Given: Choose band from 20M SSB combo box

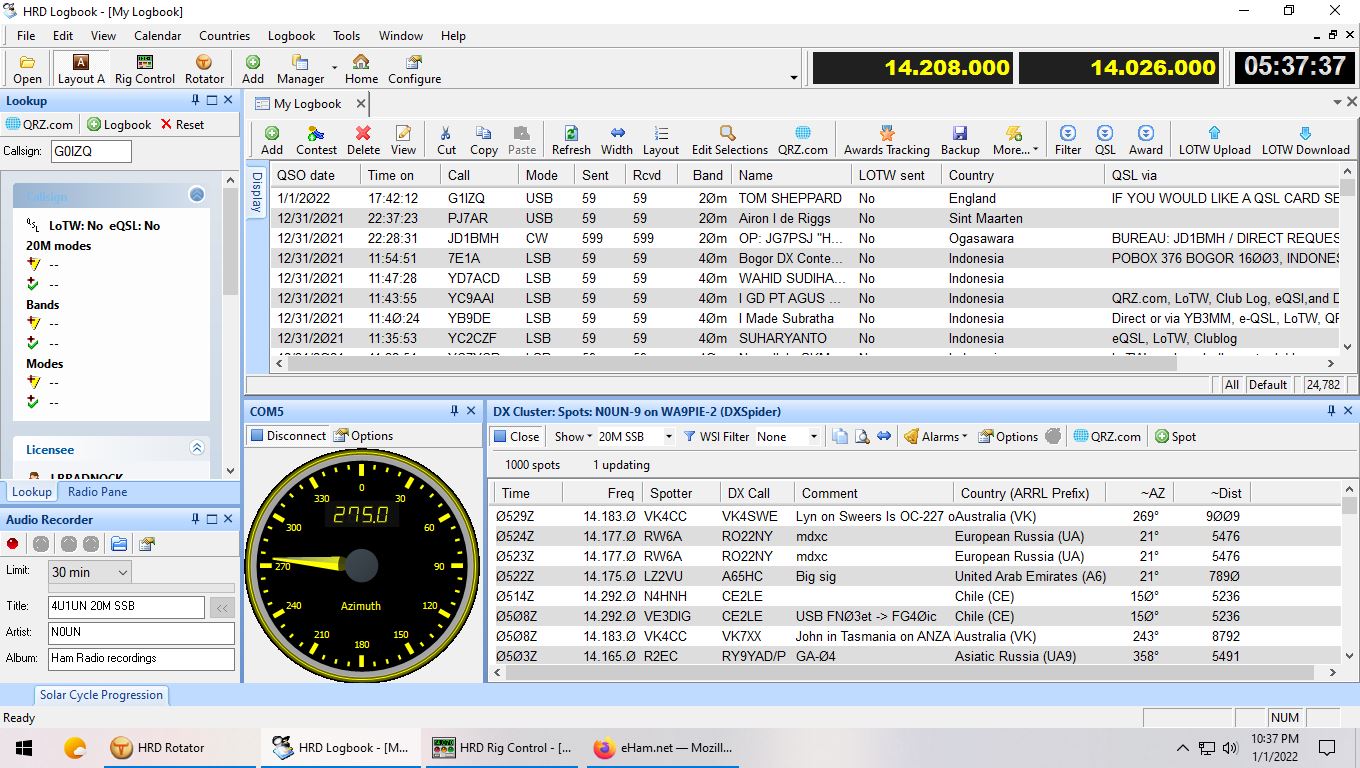Looking at the screenshot, I should (635, 436).
